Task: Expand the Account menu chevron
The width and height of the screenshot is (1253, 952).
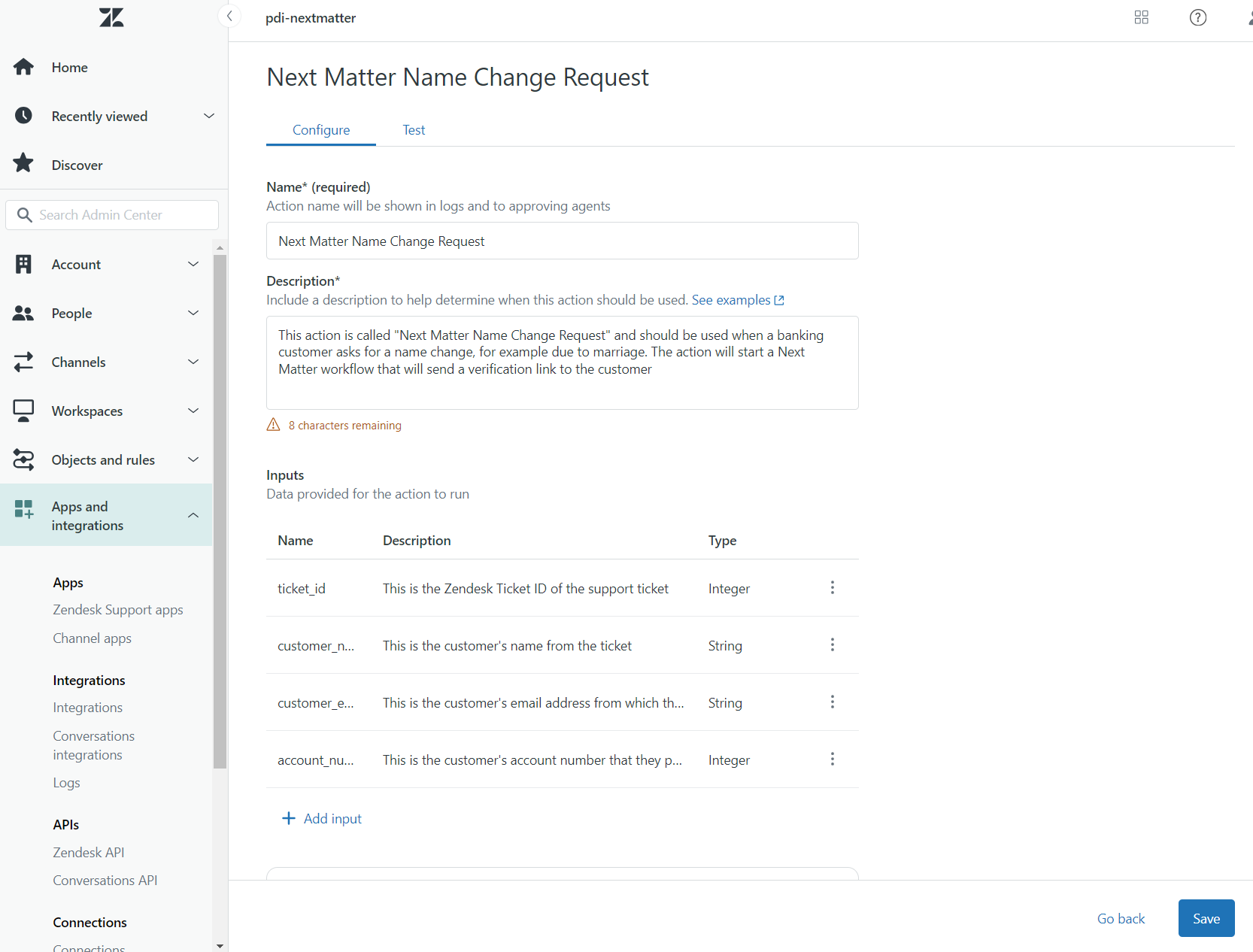Action: coord(193,264)
